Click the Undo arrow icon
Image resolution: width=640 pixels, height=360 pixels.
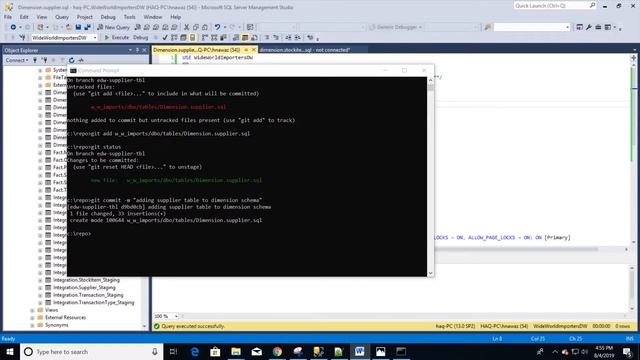[217, 27]
